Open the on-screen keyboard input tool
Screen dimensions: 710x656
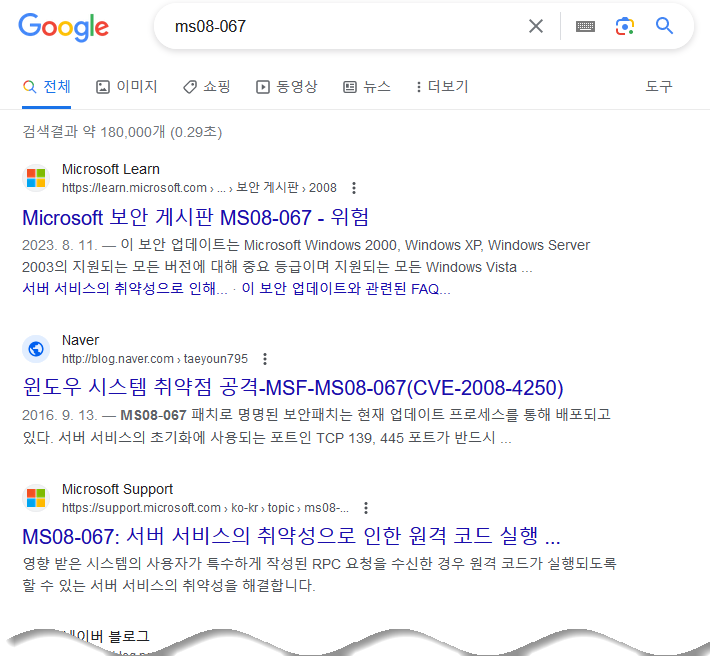[585, 26]
